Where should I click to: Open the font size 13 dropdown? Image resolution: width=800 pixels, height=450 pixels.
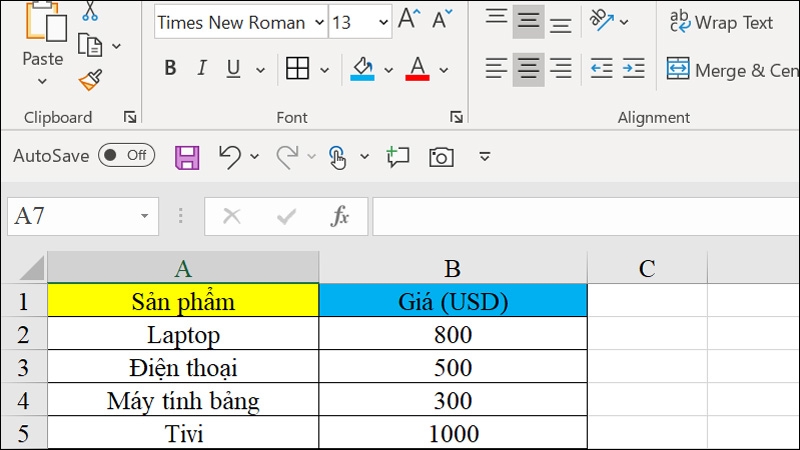383,22
